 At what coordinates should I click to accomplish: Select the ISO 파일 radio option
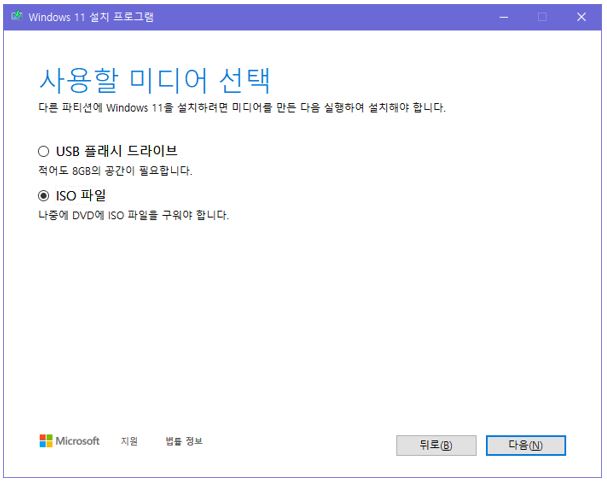pyautogui.click(x=43, y=196)
